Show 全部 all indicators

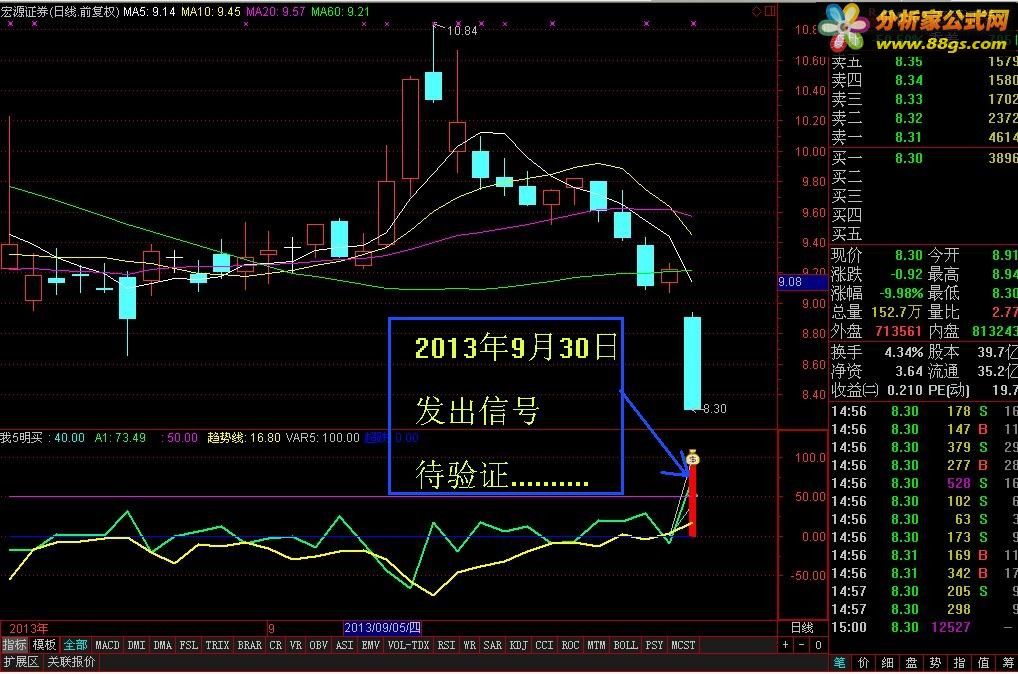click(x=75, y=645)
